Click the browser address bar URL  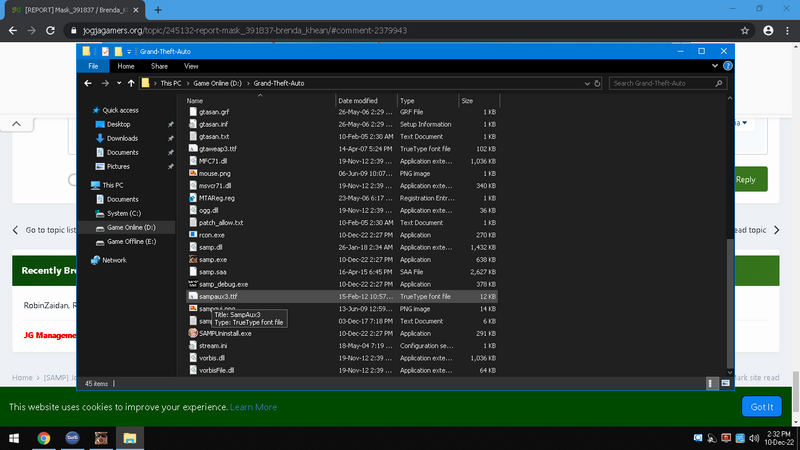click(245, 31)
